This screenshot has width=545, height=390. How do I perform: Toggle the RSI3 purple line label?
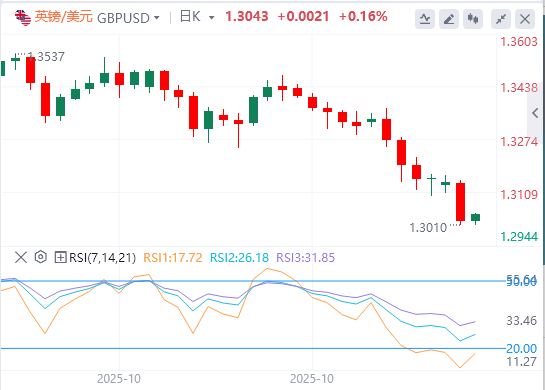[x=306, y=258]
